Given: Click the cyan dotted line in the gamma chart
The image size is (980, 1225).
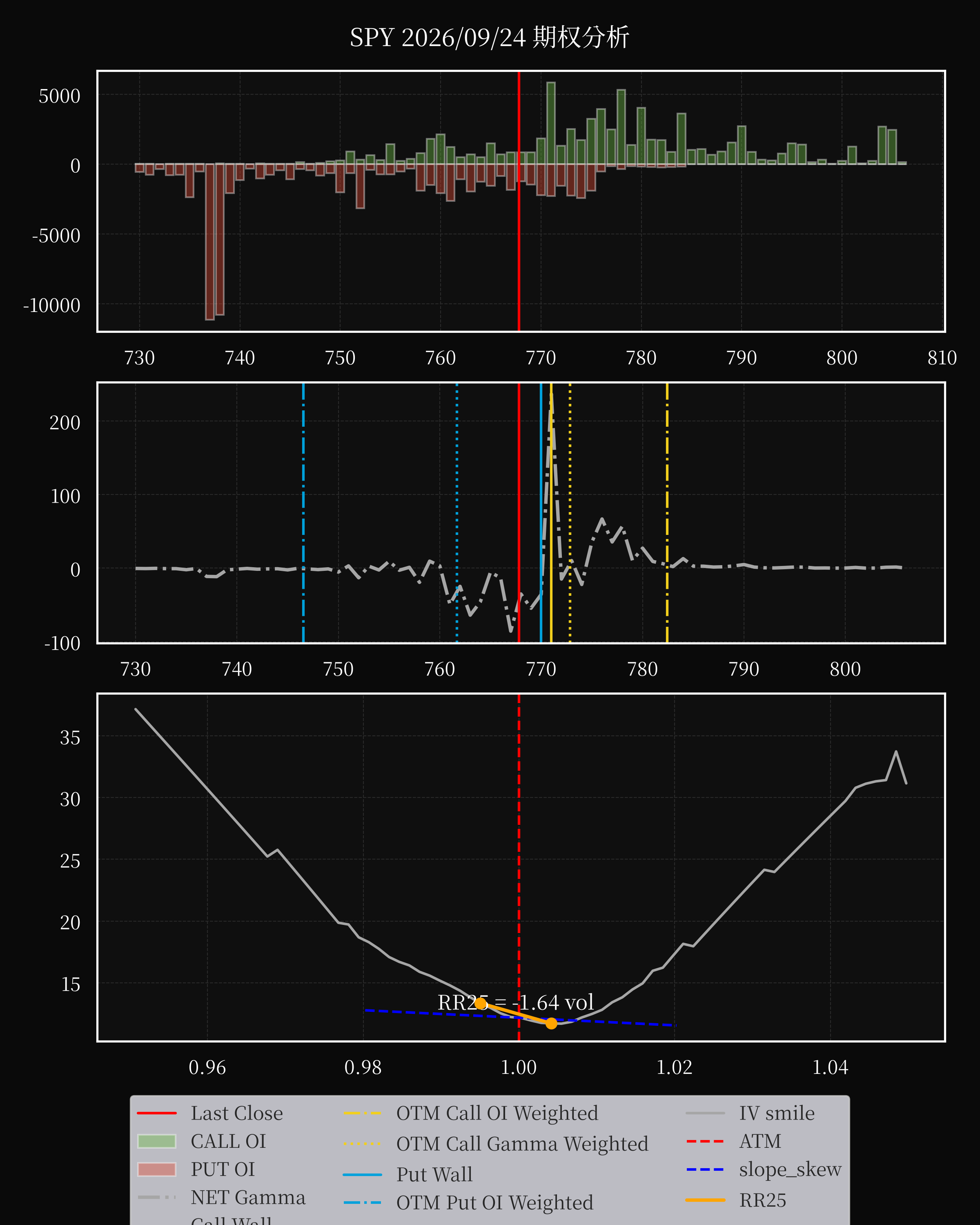Looking at the screenshot, I should pyautogui.click(x=457, y=512).
